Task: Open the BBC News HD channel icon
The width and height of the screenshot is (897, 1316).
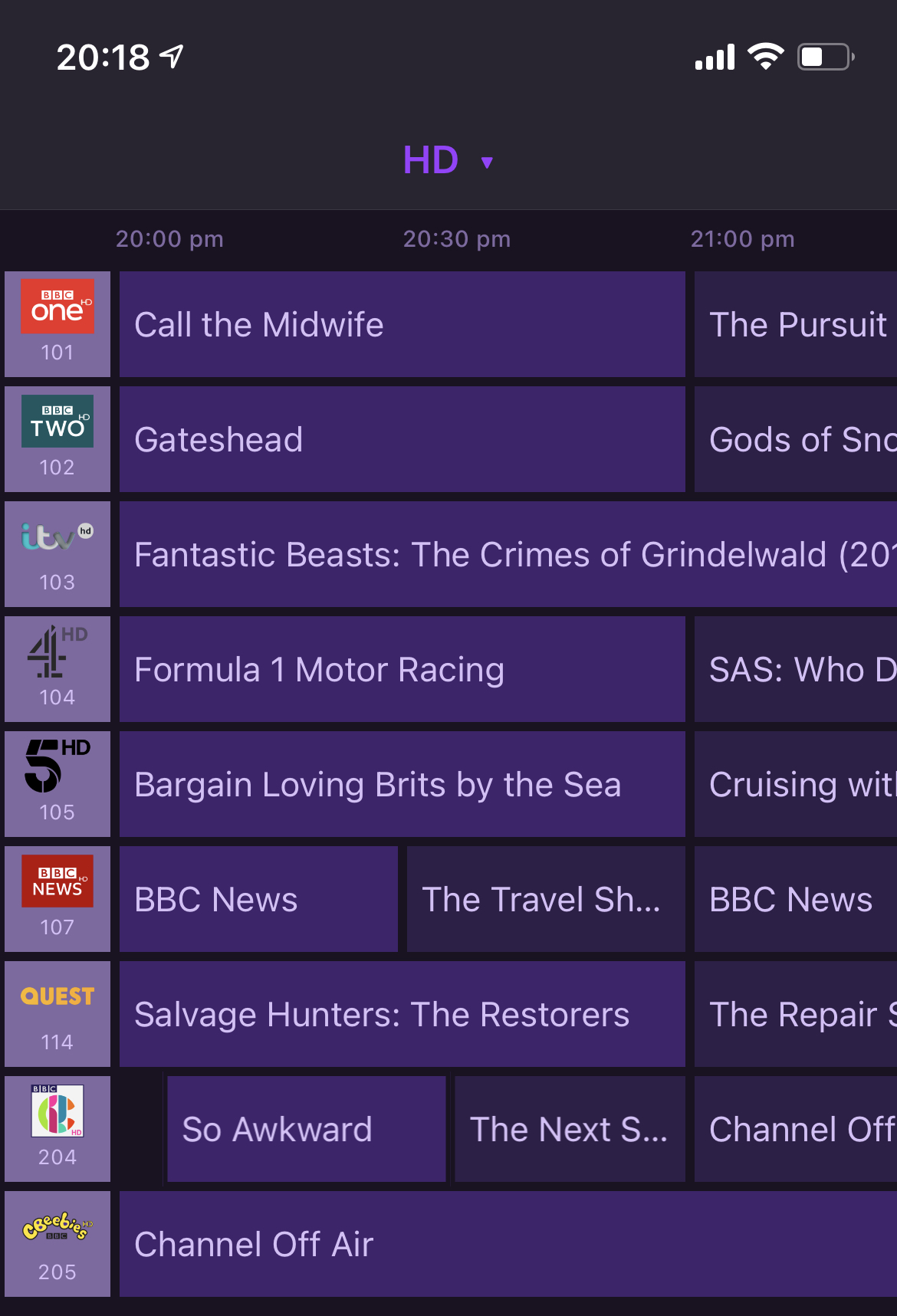Action: click(58, 881)
